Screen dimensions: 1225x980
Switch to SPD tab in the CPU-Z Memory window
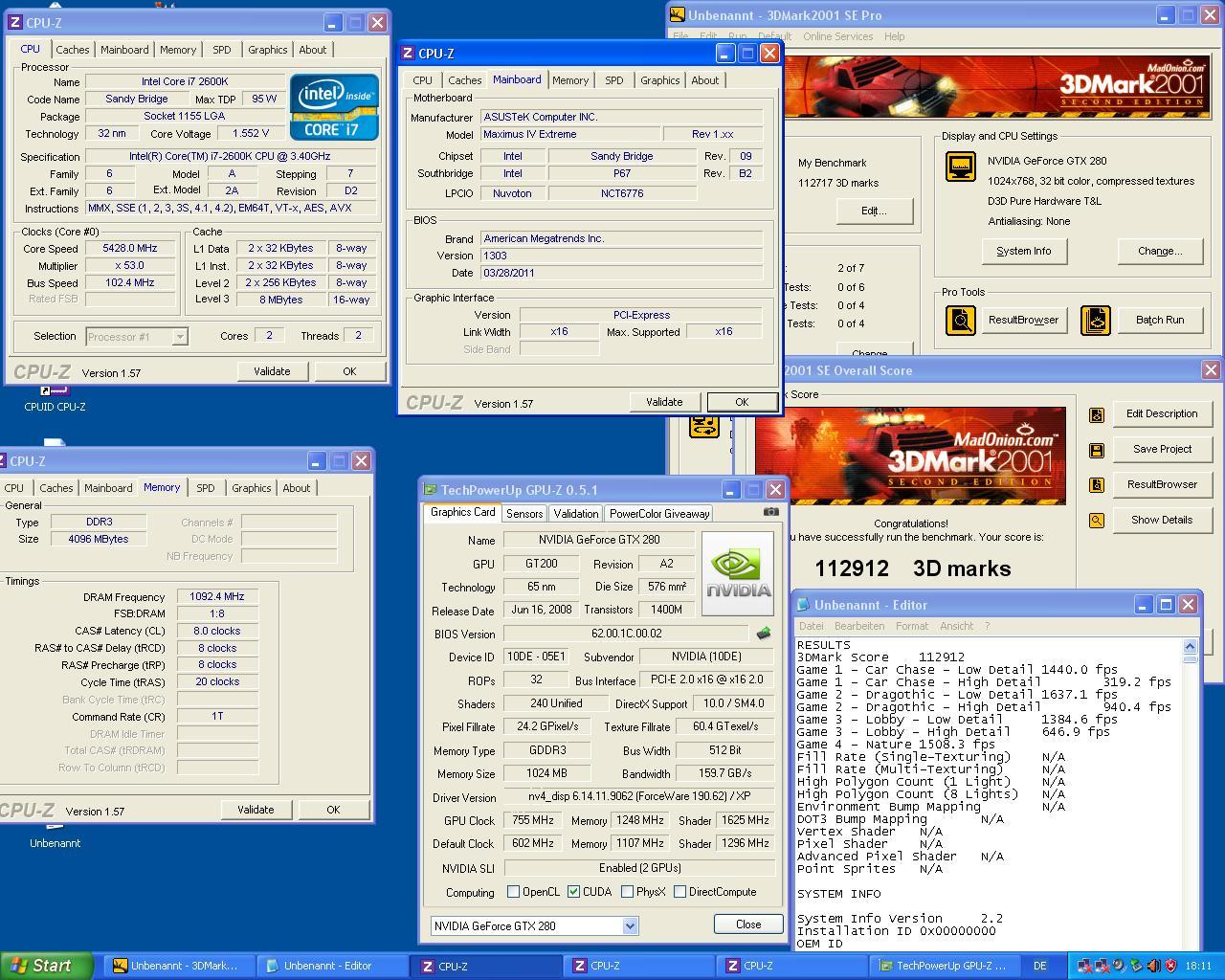(206, 488)
